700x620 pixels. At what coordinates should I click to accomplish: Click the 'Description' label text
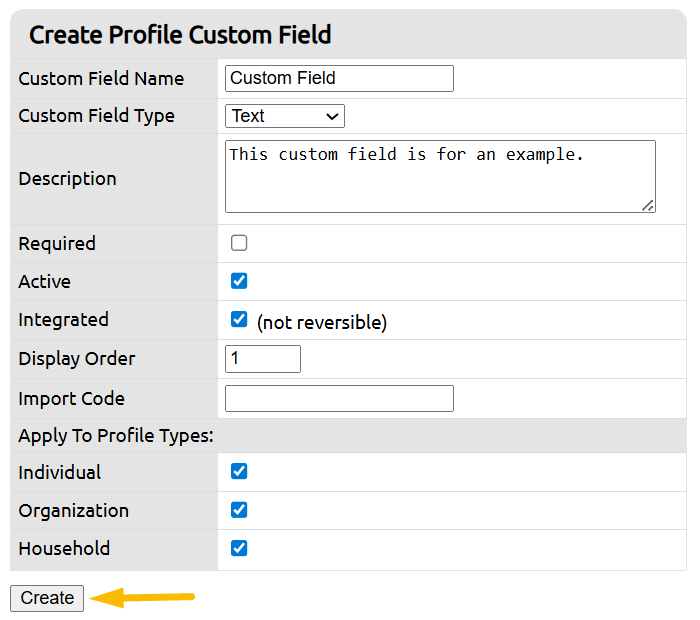67,179
